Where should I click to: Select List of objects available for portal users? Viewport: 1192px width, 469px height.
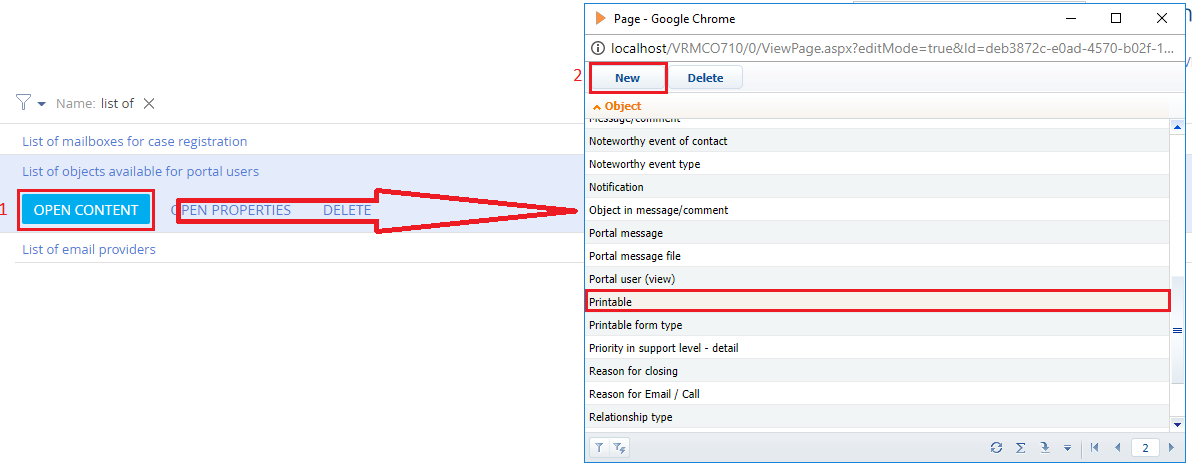(141, 171)
